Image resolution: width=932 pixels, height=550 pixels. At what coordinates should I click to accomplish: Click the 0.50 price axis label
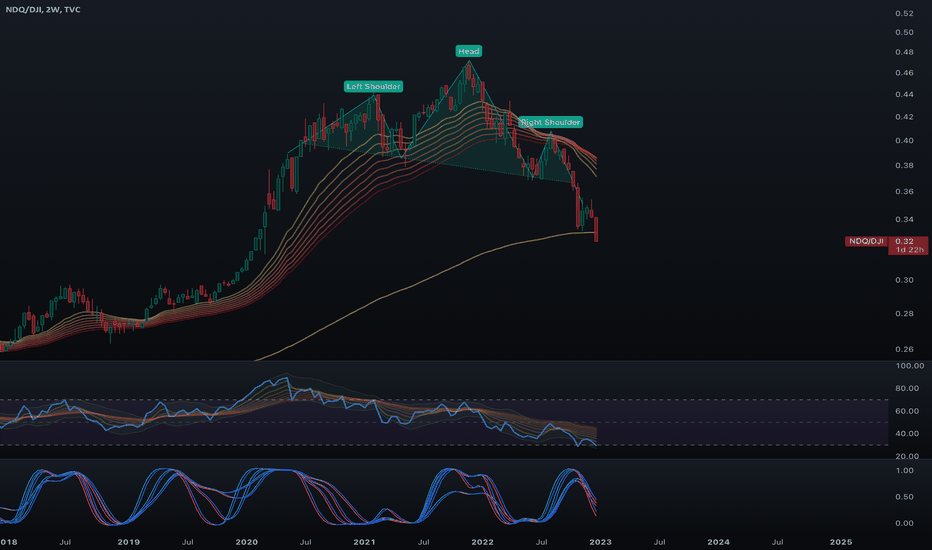point(904,33)
